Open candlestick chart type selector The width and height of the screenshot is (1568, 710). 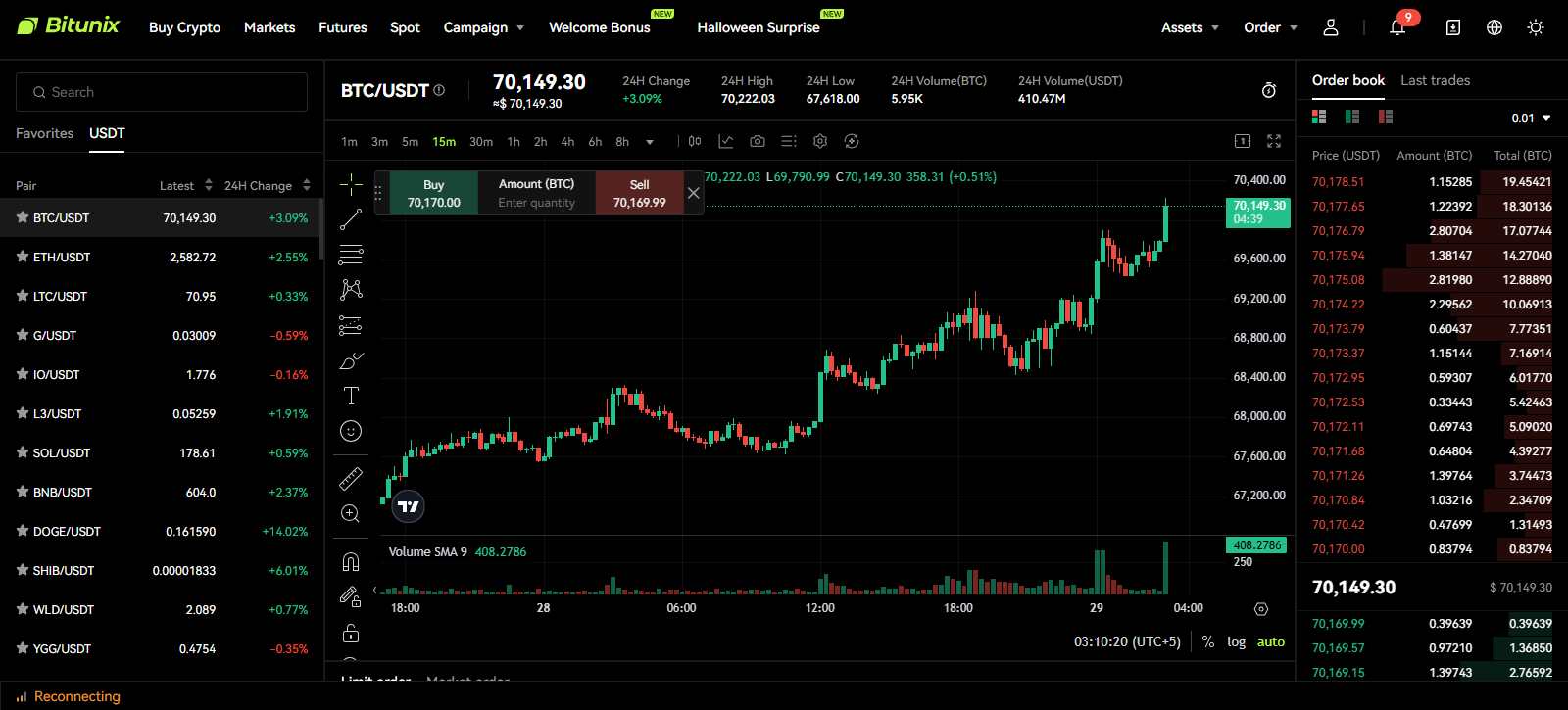(695, 142)
